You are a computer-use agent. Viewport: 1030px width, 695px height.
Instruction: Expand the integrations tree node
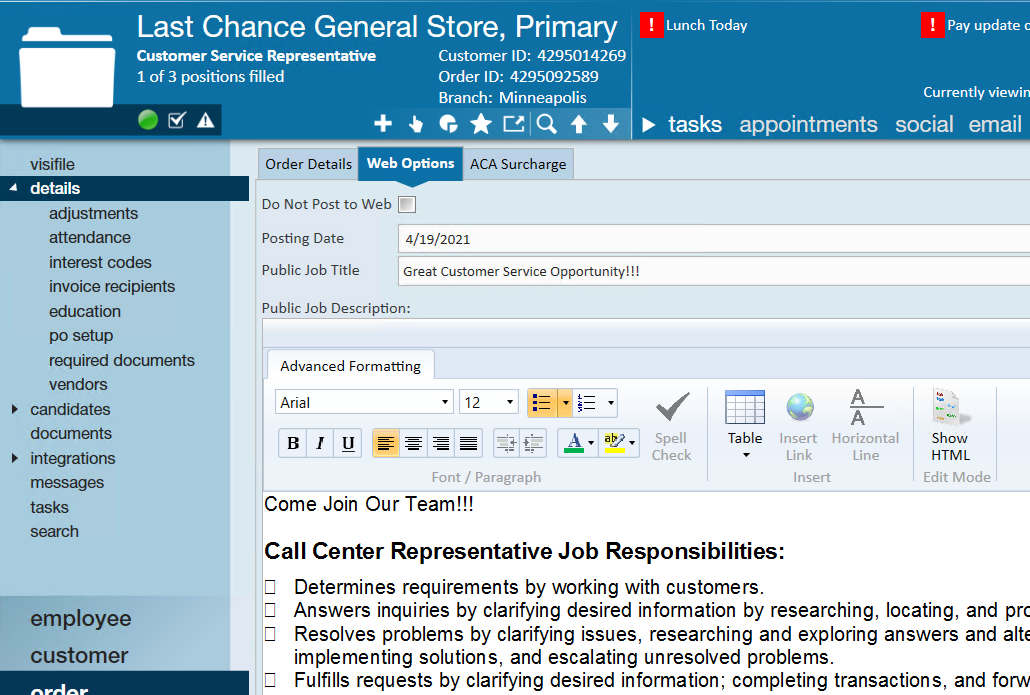tap(14, 459)
